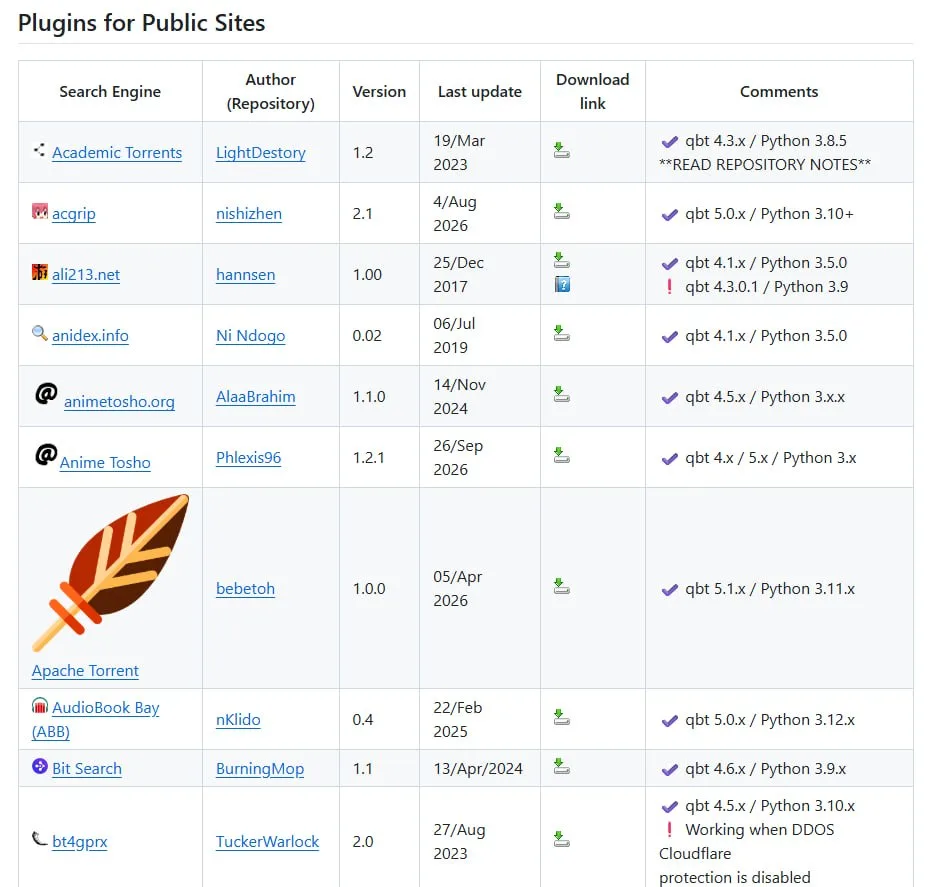This screenshot has height=887, width=933.
Task: Click the animetosho.org @ icon
Action: [46, 393]
